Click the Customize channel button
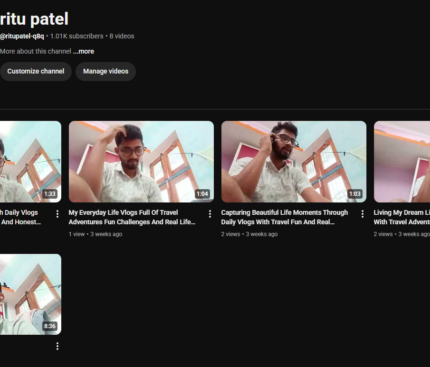The image size is (430, 367). click(x=35, y=71)
